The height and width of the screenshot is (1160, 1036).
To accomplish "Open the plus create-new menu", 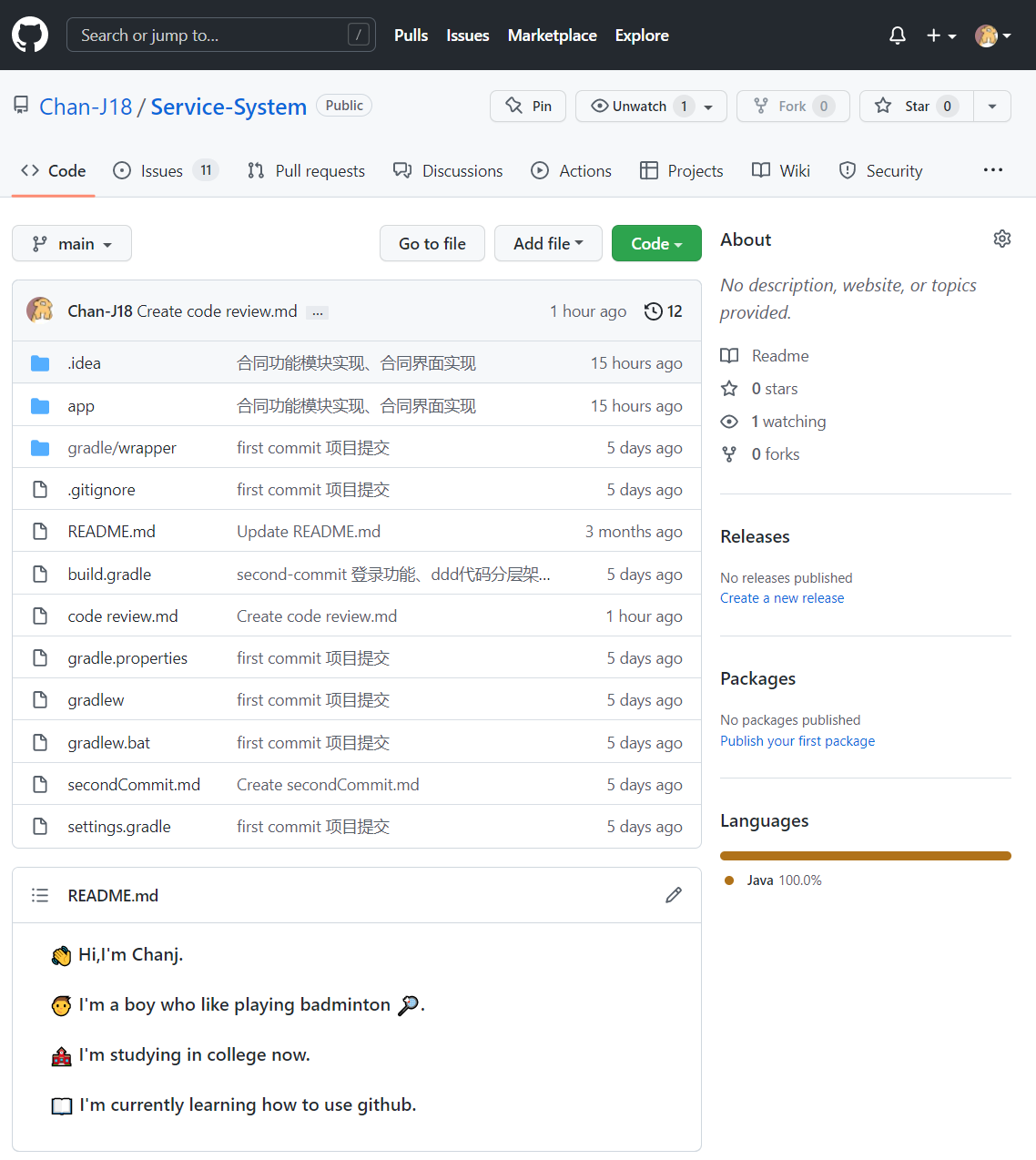I will [941, 36].
